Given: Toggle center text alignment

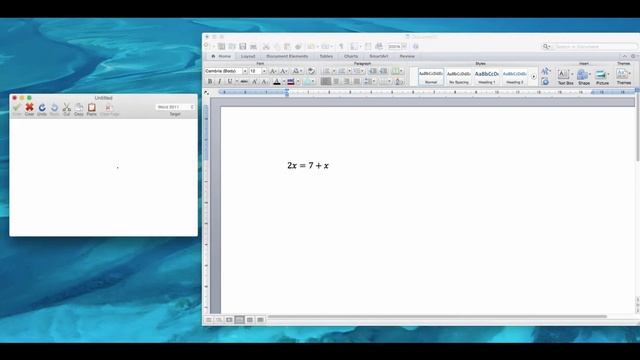Looking at the screenshot, I should [336, 82].
